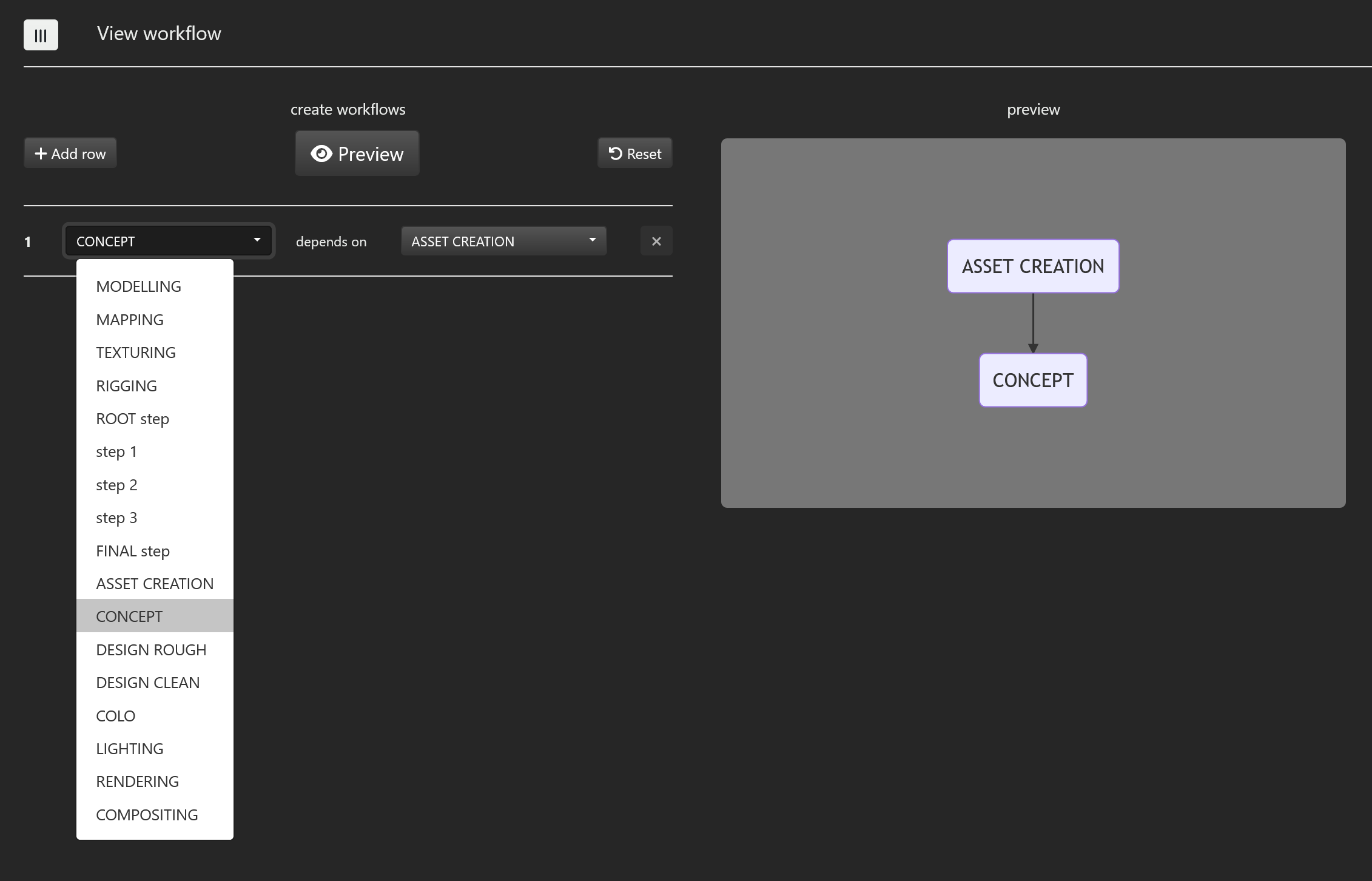
Task: Remove row 1 with the X icon
Action: tap(656, 241)
